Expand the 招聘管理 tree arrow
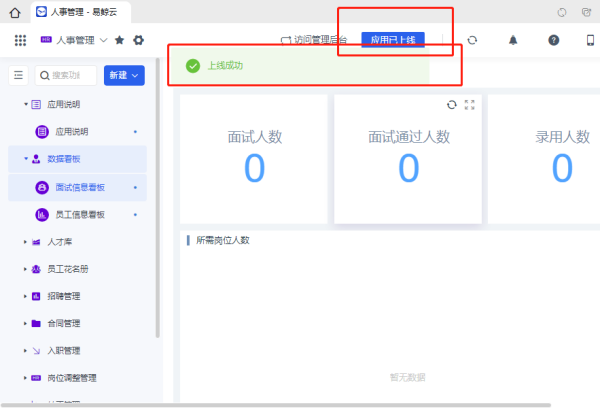 [25, 296]
